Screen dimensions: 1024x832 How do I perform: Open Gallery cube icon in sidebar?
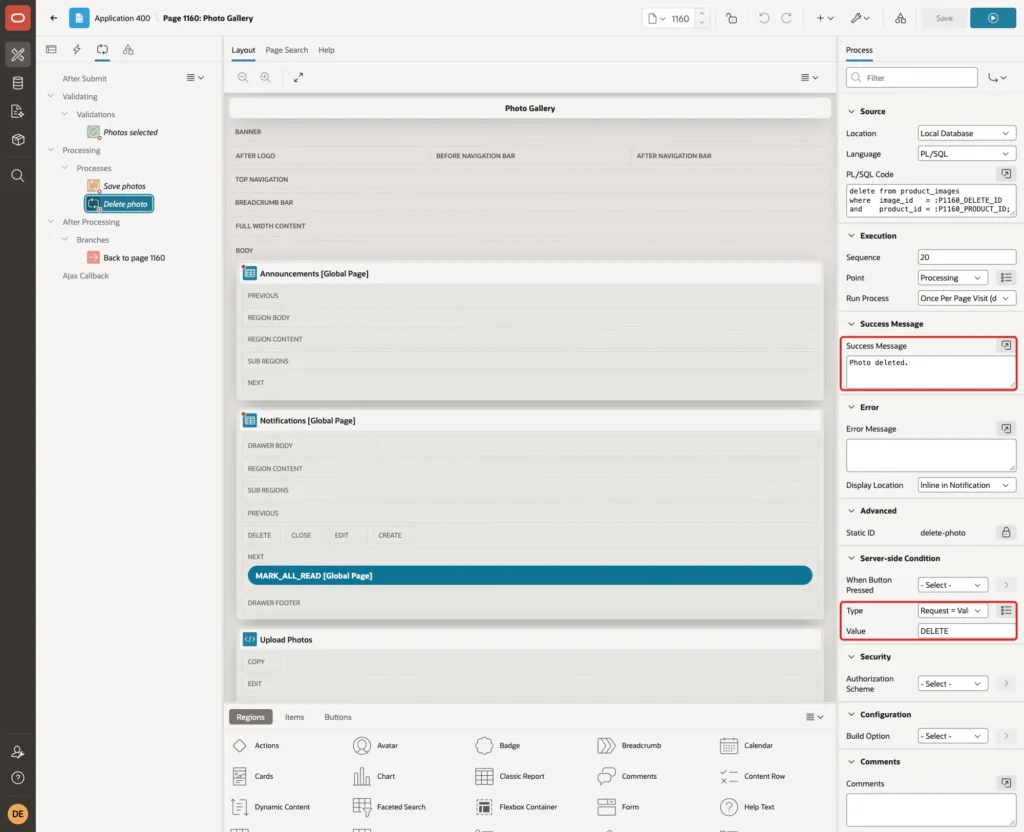coord(18,140)
